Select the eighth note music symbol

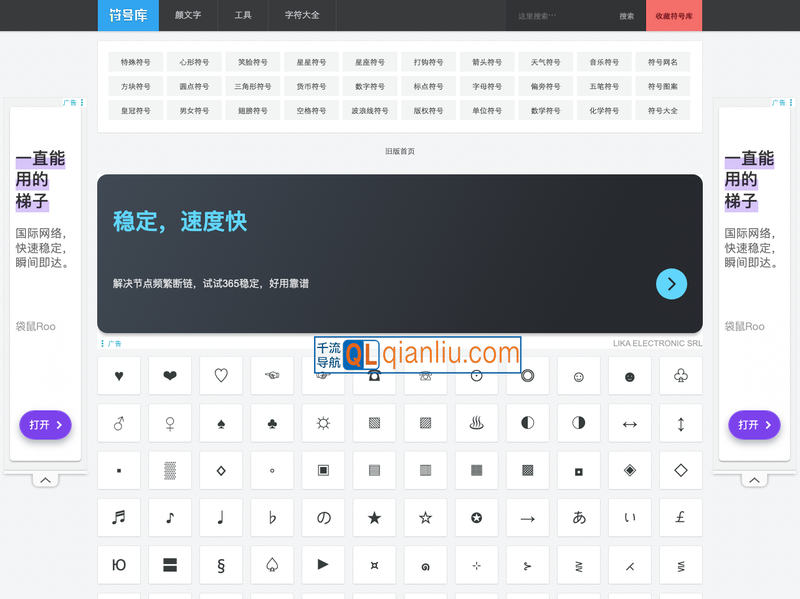coord(170,517)
